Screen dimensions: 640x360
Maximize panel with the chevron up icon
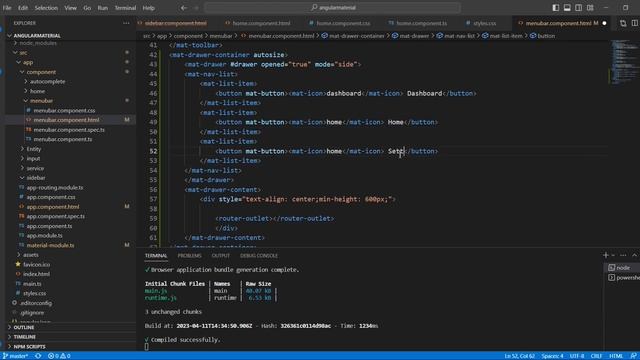634,255
